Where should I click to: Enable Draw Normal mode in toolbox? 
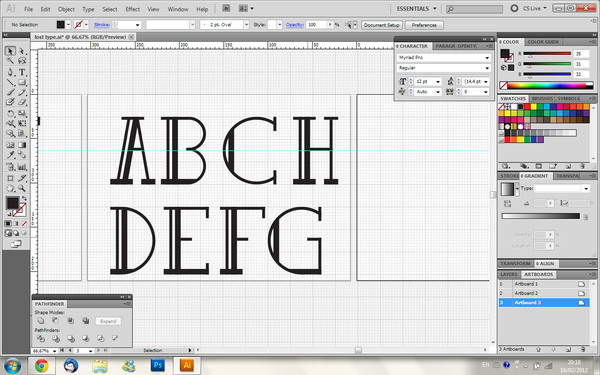(x=8, y=233)
